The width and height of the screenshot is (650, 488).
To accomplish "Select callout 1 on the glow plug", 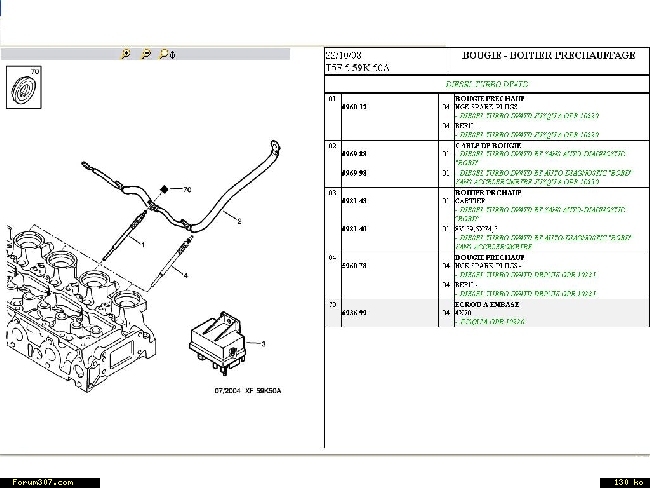I will point(143,245).
